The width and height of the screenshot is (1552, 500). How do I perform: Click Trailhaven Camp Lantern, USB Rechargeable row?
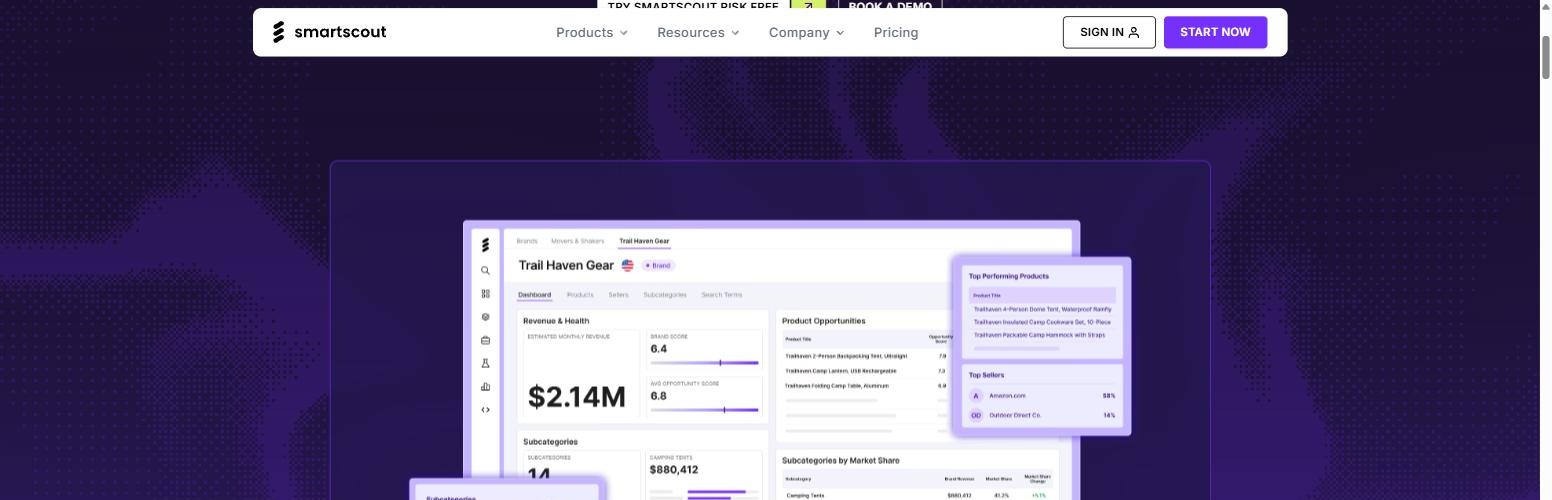pos(865,371)
